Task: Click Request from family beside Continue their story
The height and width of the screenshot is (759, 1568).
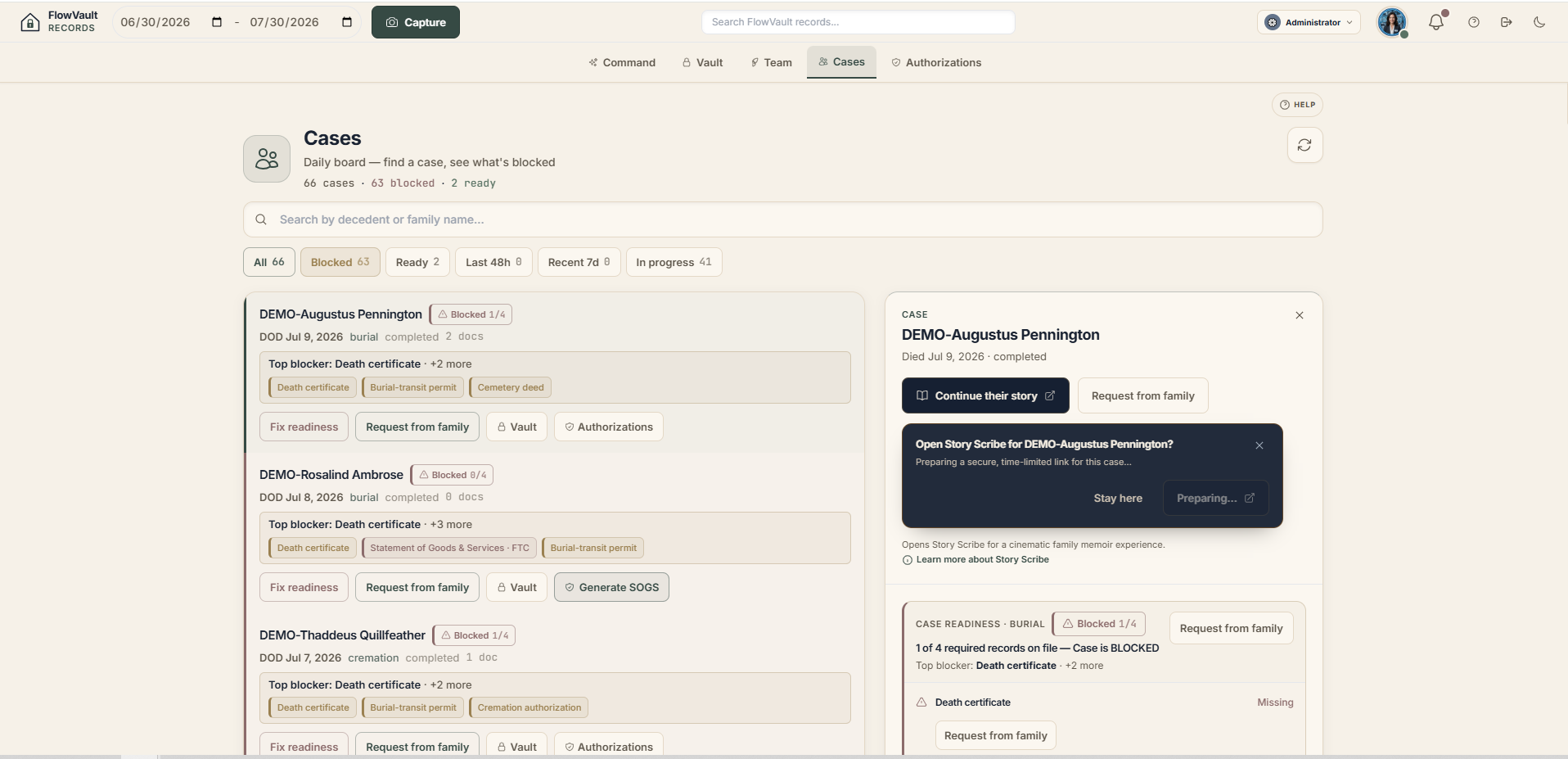Action: pos(1142,395)
